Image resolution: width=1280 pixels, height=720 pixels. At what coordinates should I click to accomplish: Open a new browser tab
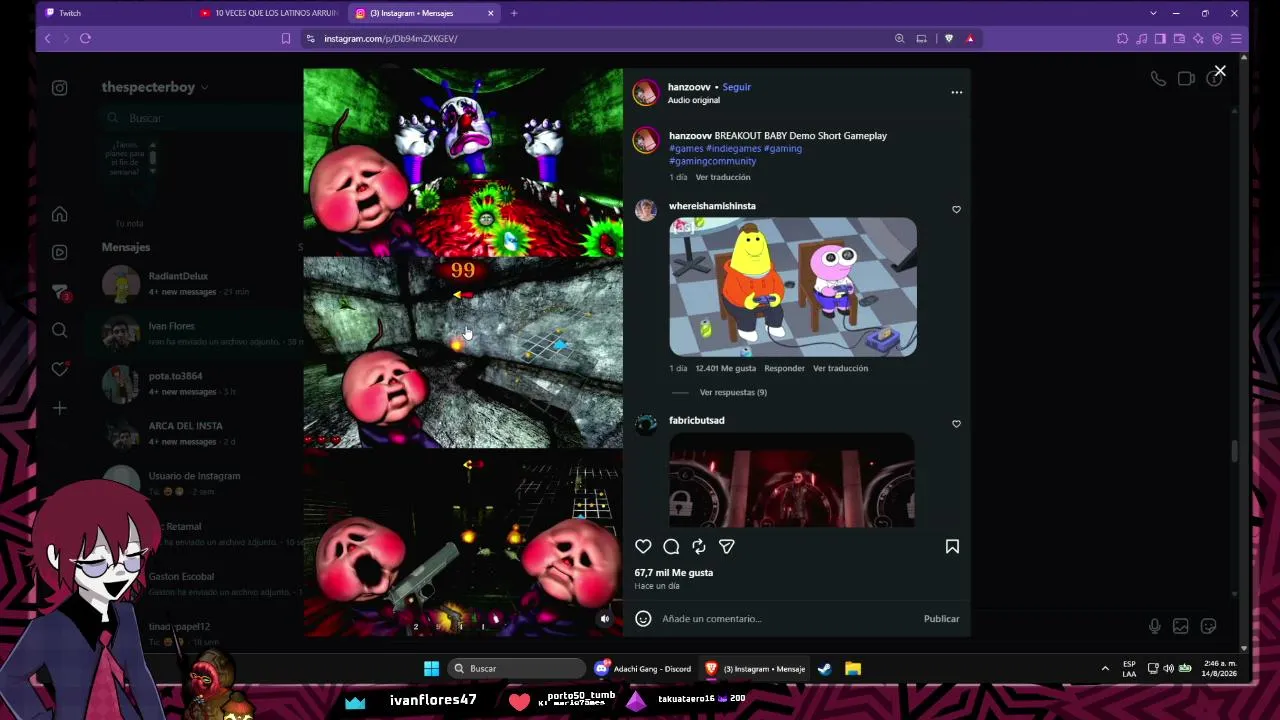coord(514,13)
